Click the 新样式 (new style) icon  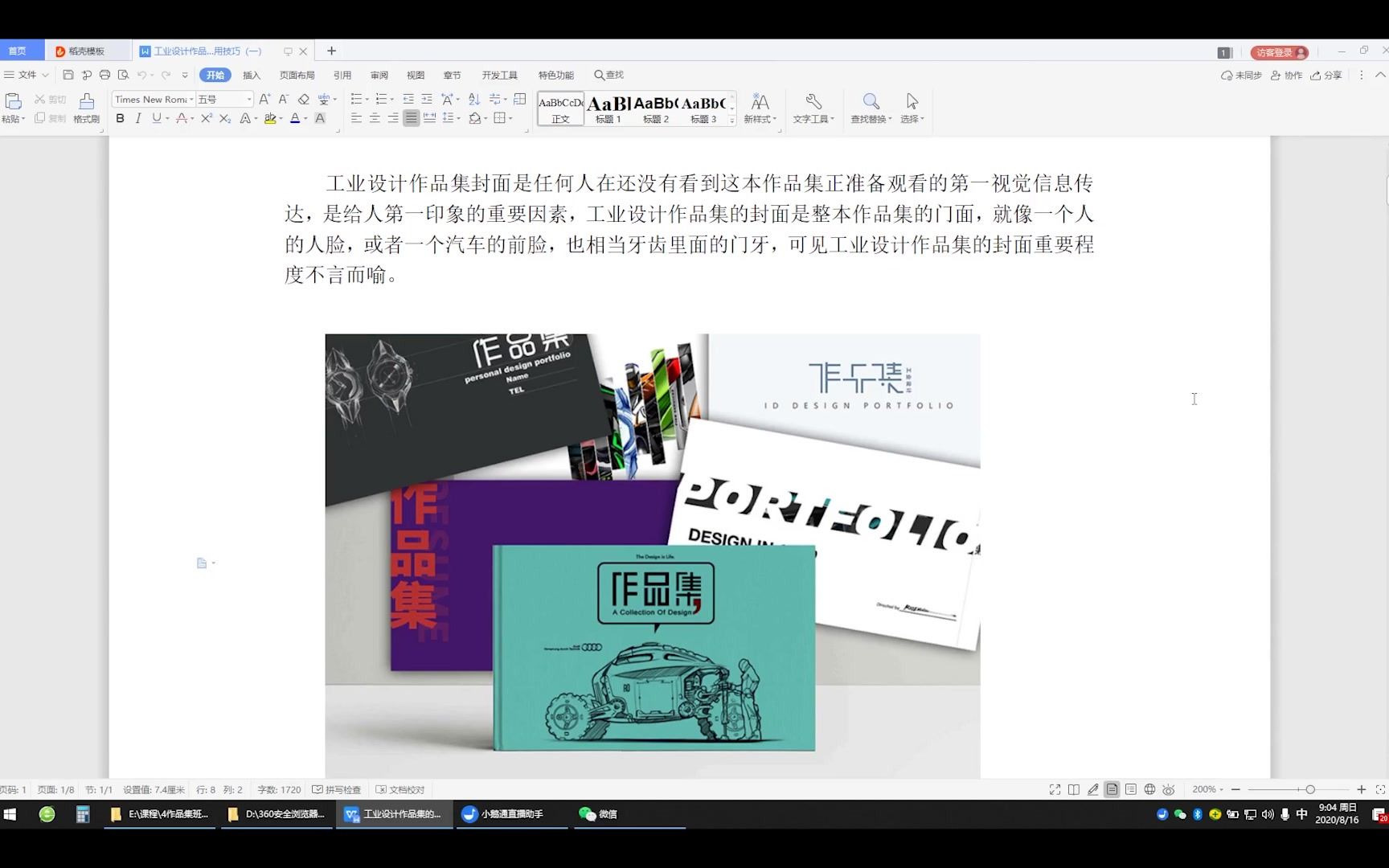click(x=760, y=108)
